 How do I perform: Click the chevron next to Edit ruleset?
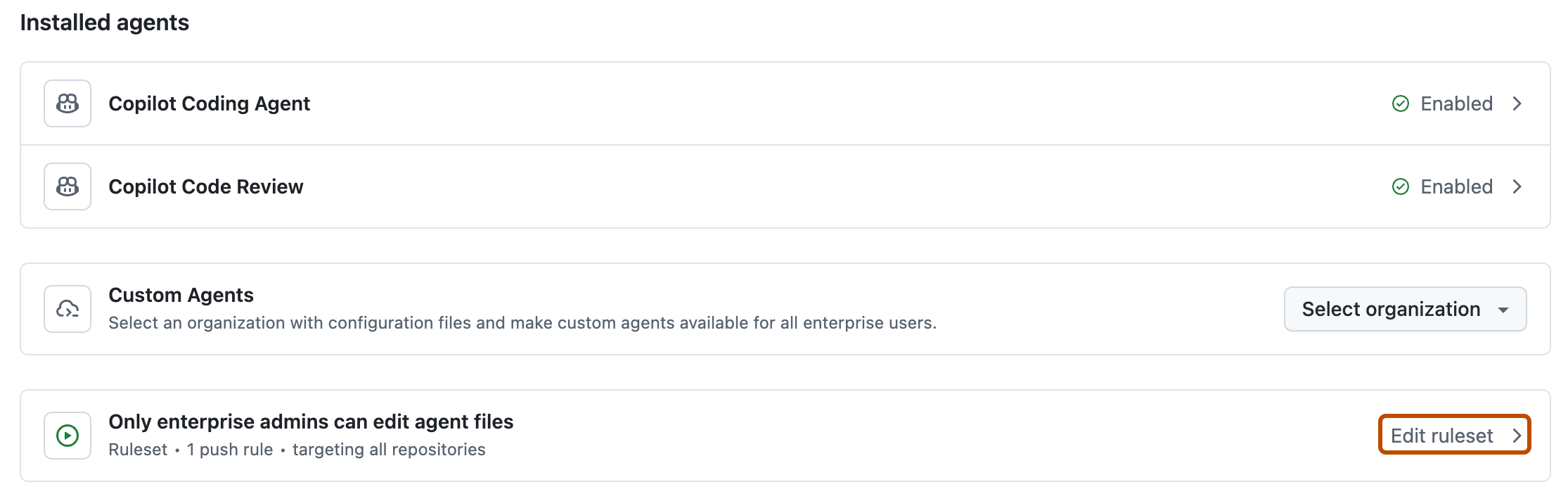(x=1517, y=435)
